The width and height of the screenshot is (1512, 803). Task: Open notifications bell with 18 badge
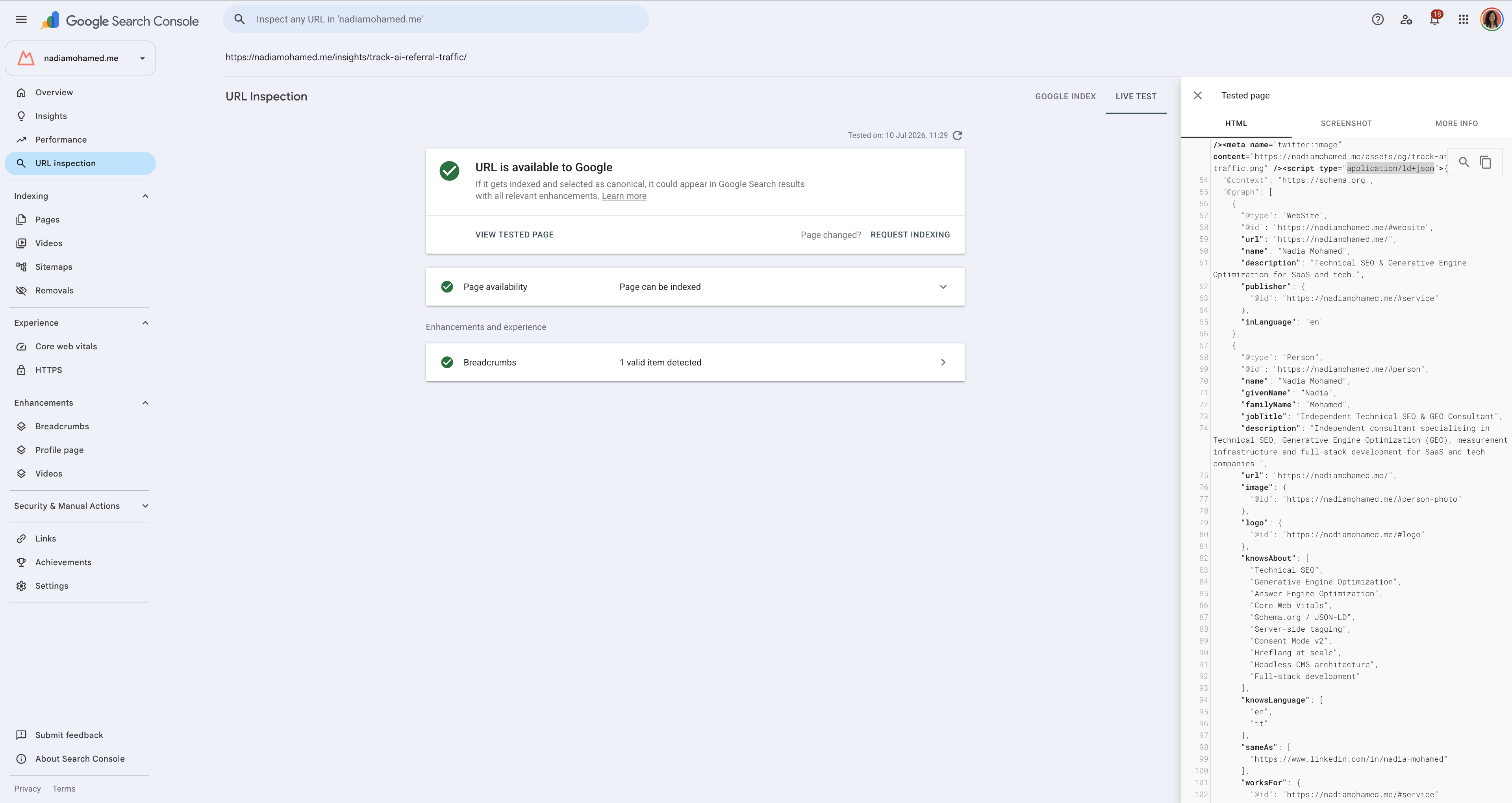1434,19
